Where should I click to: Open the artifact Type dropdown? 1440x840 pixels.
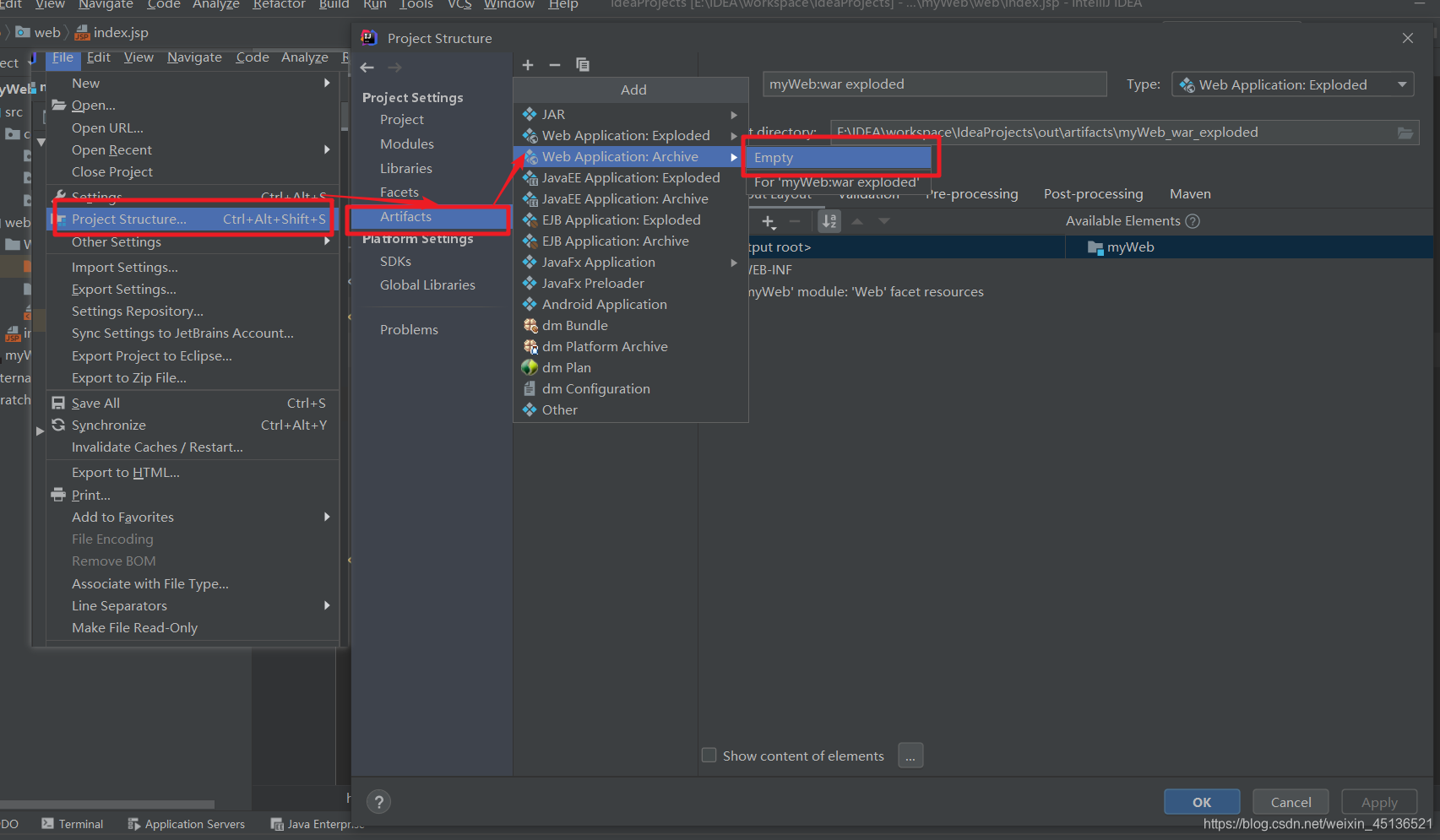[1293, 84]
